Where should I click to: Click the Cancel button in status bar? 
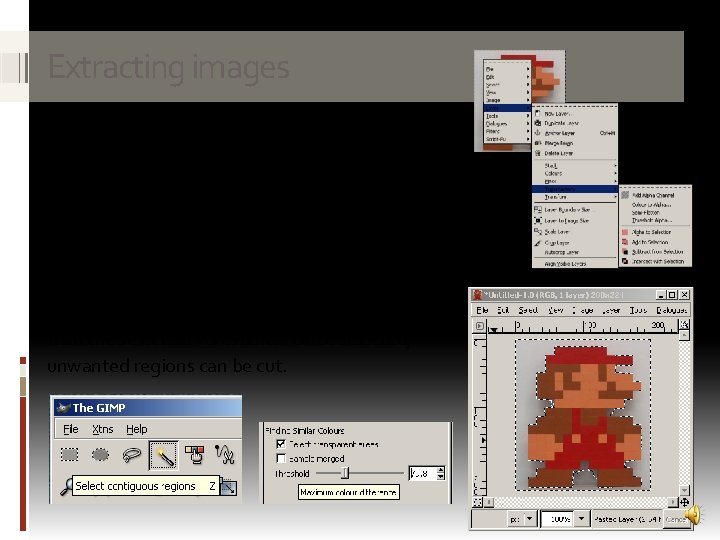pyautogui.click(x=675, y=519)
